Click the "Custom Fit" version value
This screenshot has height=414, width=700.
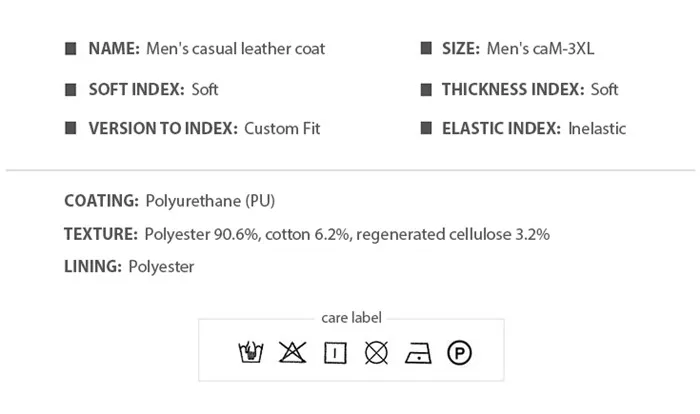click(x=282, y=129)
